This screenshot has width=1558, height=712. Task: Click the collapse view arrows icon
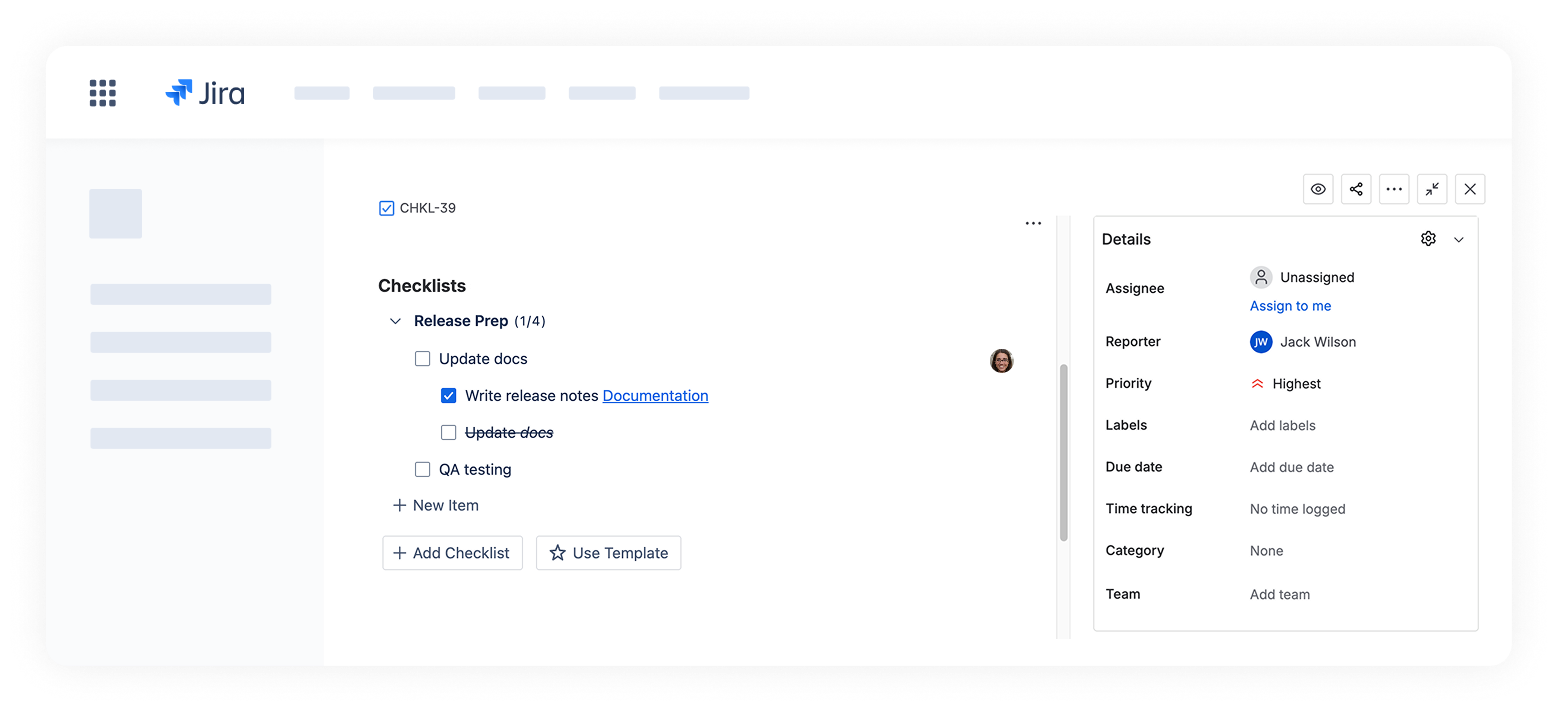click(1432, 189)
